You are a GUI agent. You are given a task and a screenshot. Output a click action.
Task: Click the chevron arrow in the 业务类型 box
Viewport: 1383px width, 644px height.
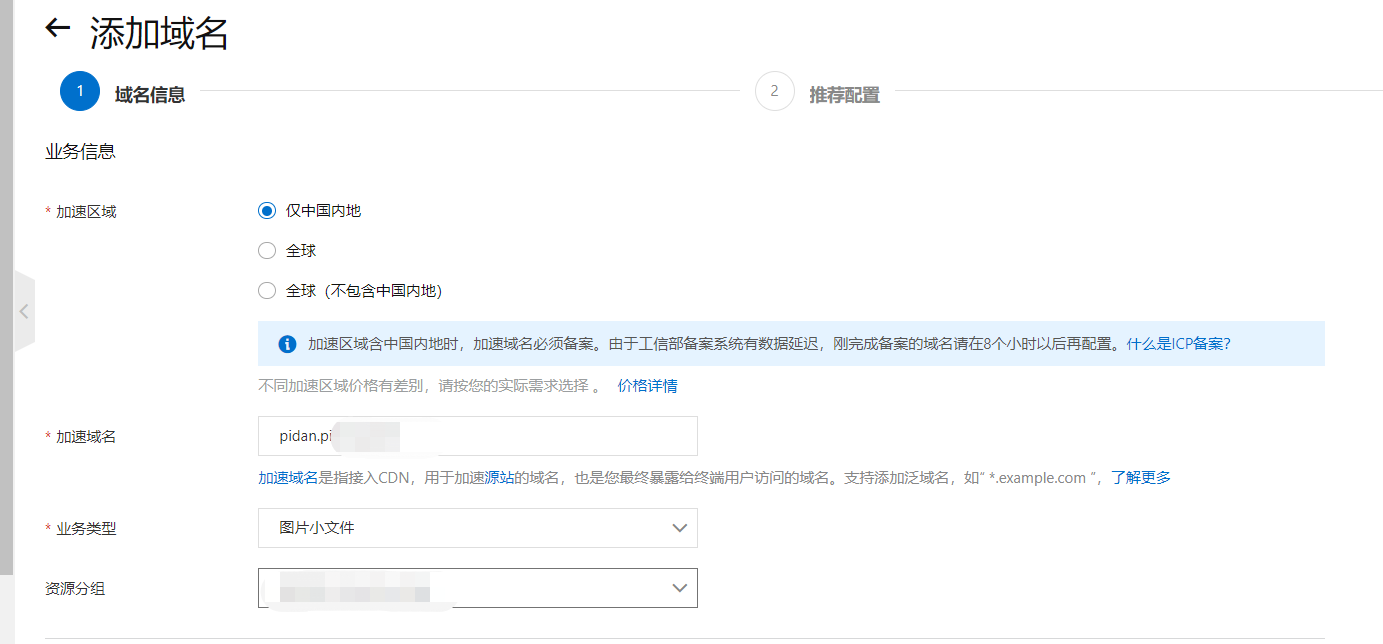coord(679,528)
